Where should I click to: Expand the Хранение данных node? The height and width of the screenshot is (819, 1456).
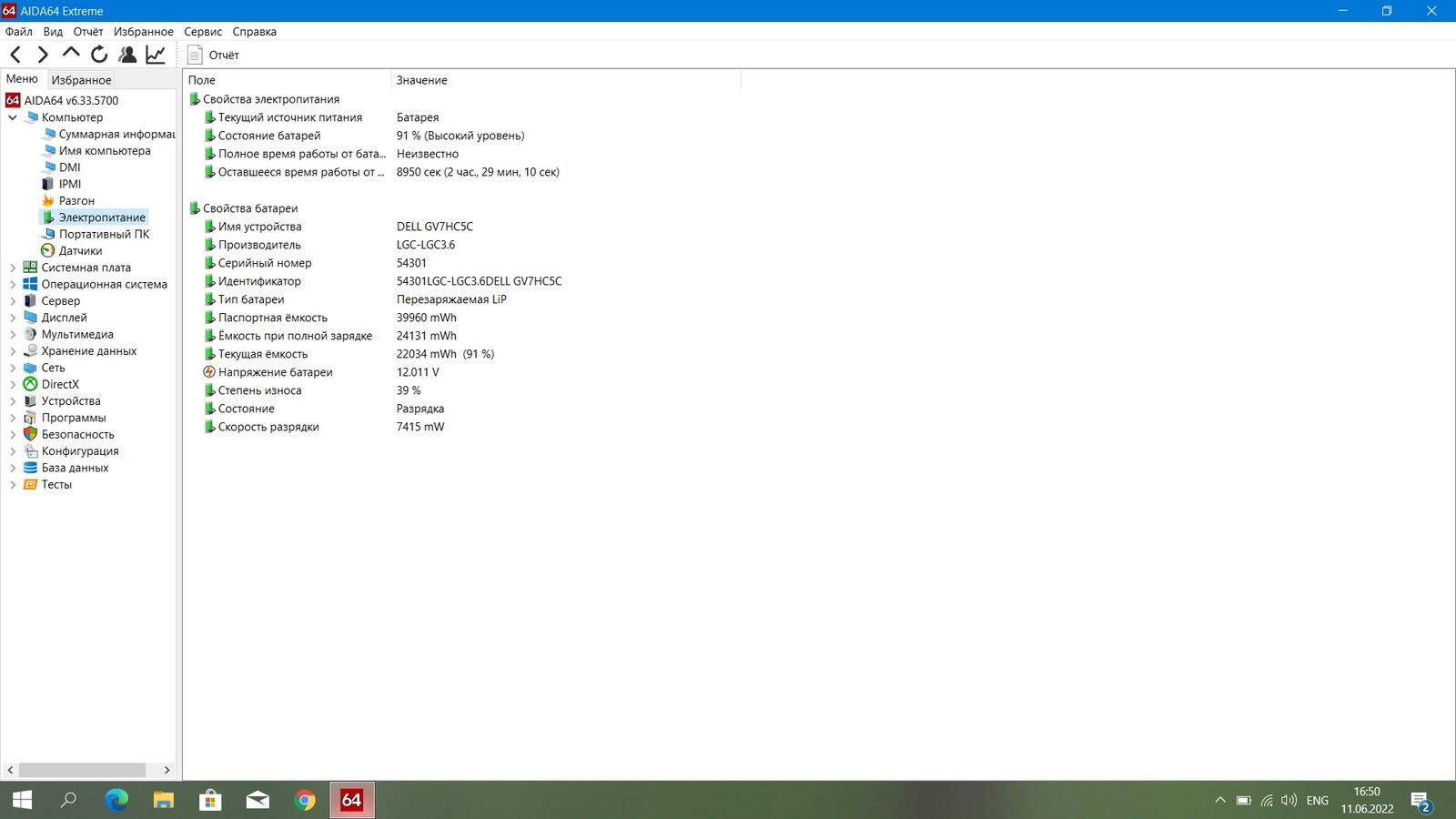coord(13,351)
